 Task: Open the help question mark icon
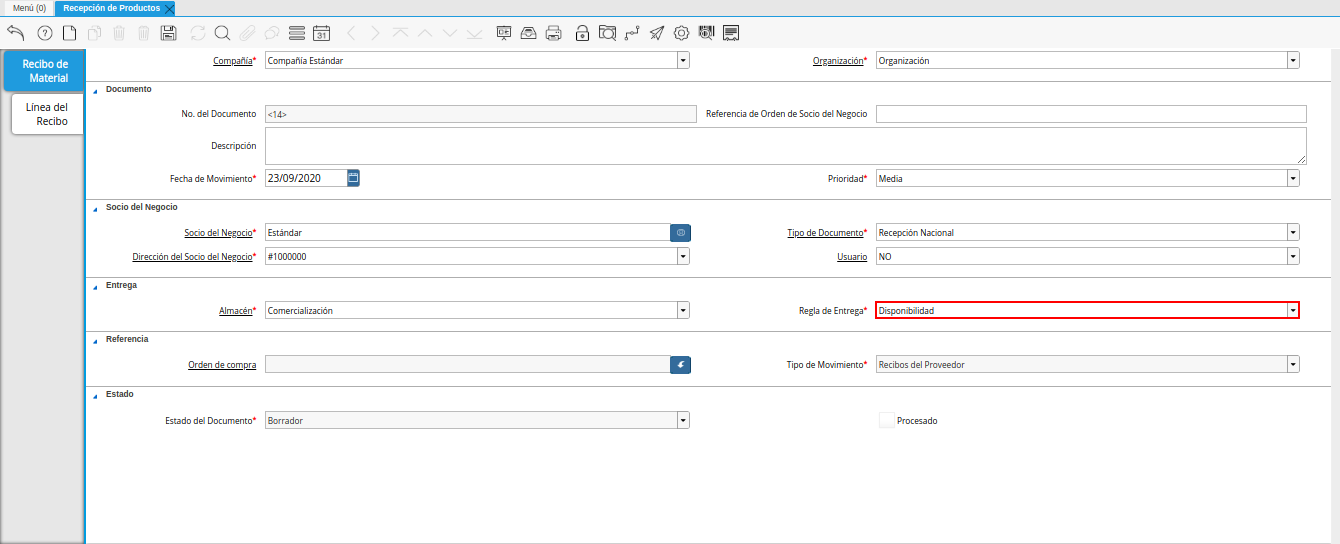coord(44,33)
